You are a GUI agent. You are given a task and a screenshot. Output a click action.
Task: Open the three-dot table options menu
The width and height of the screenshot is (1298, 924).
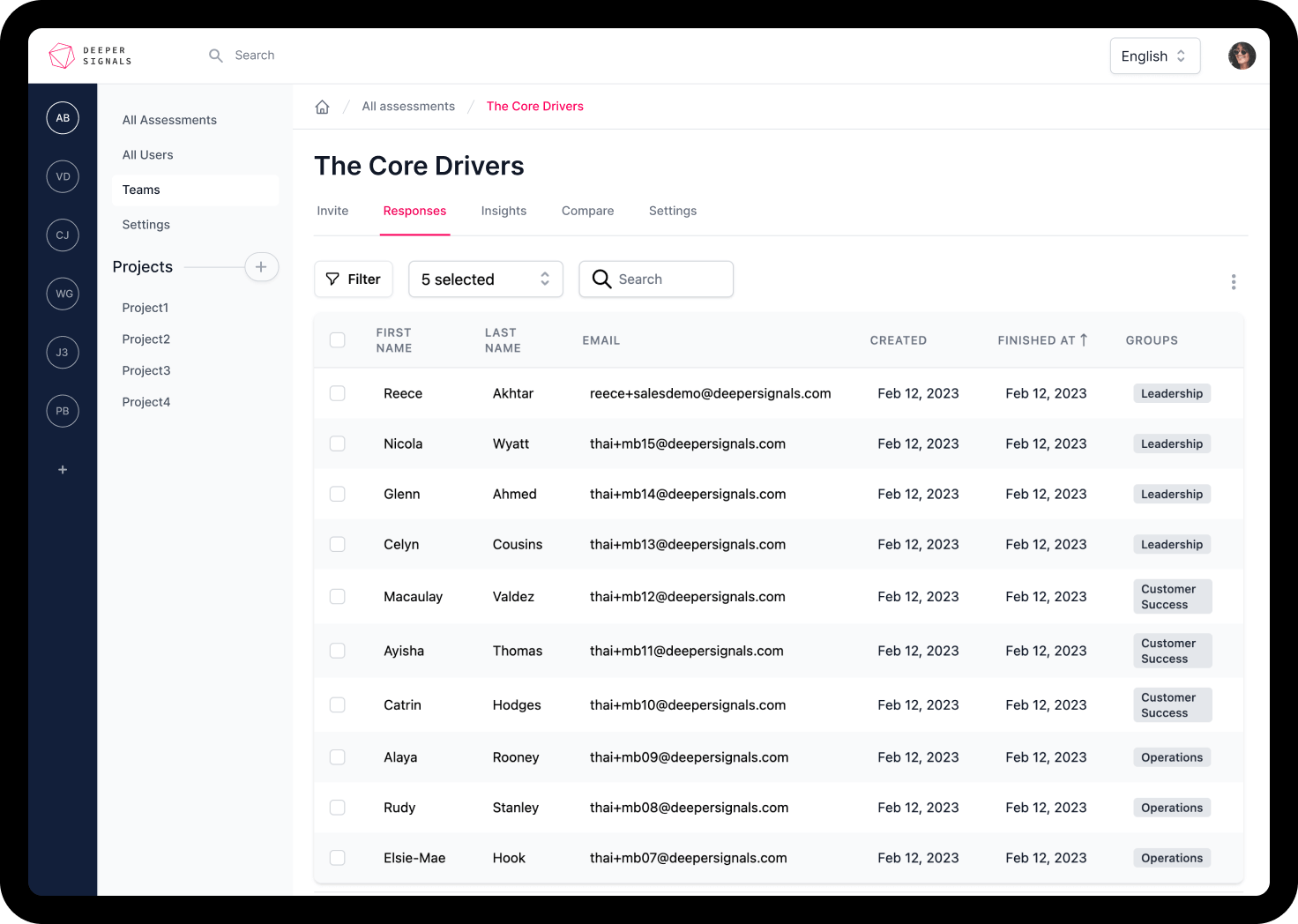(1233, 282)
